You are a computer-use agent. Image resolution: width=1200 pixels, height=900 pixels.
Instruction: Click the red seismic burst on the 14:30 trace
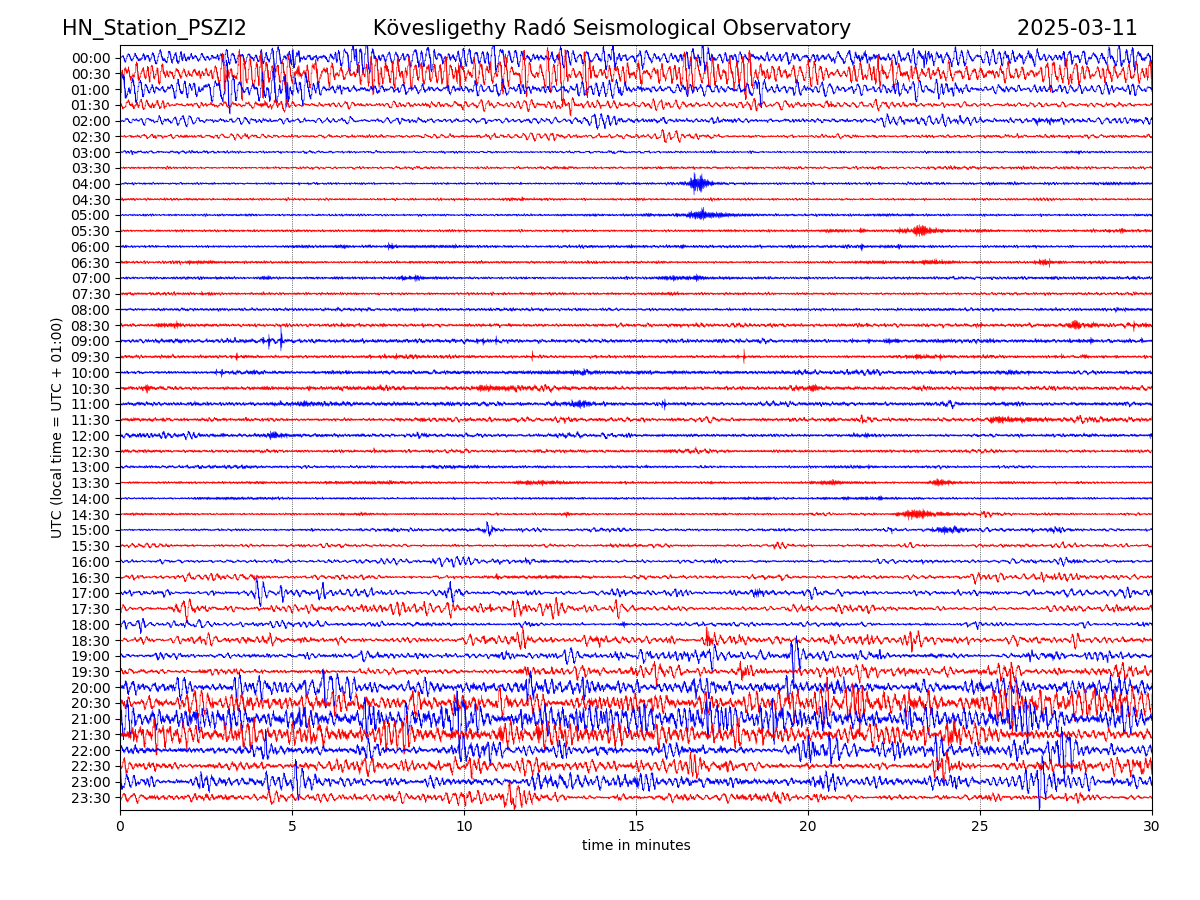click(x=916, y=514)
